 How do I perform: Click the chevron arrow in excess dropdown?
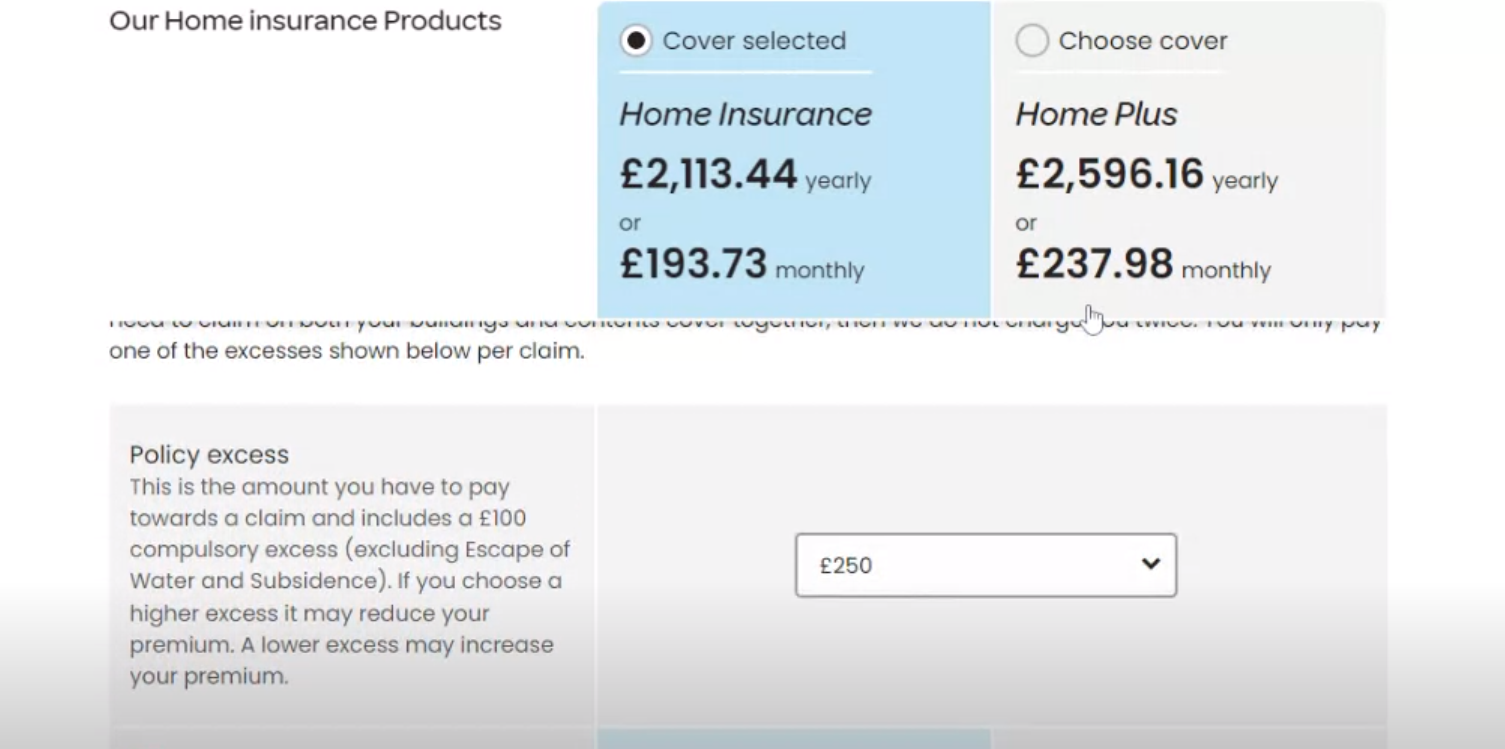coord(1151,564)
